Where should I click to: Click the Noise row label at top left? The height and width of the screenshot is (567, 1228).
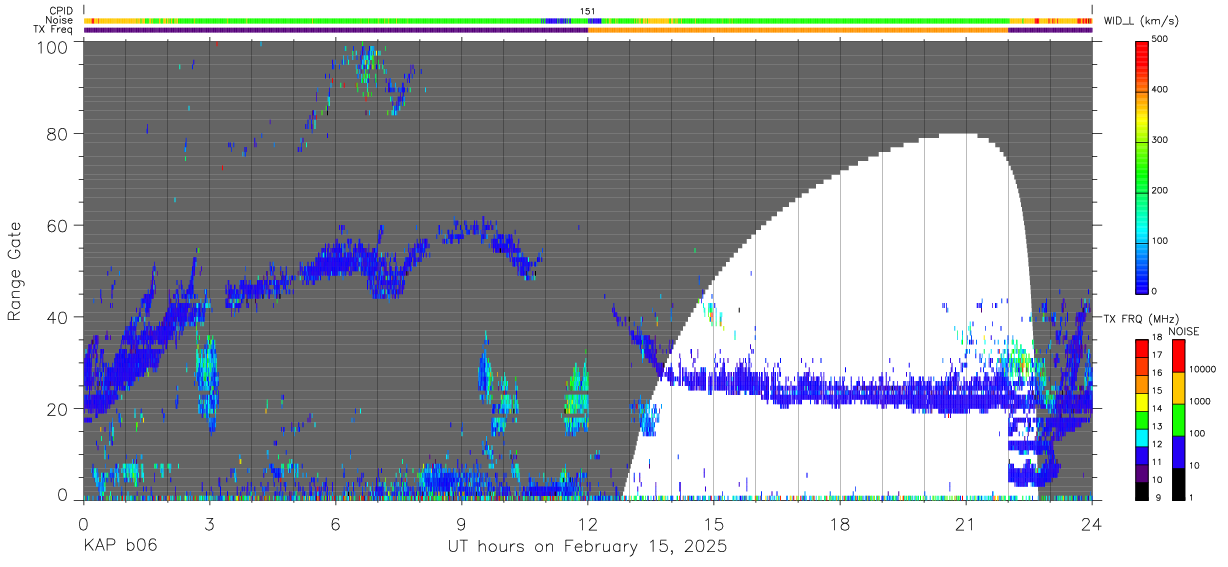(60, 20)
